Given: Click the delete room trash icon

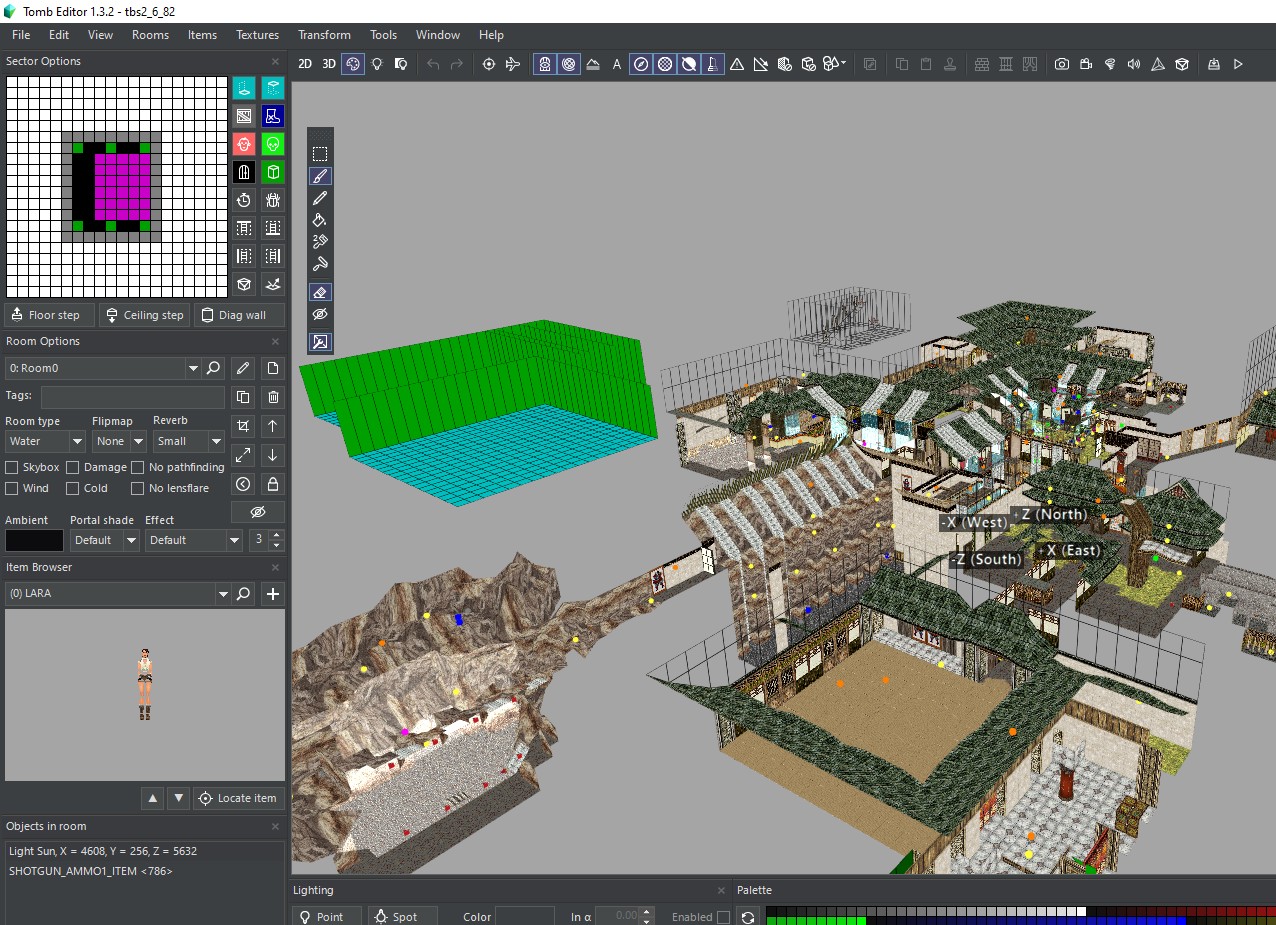Looking at the screenshot, I should coord(273,397).
